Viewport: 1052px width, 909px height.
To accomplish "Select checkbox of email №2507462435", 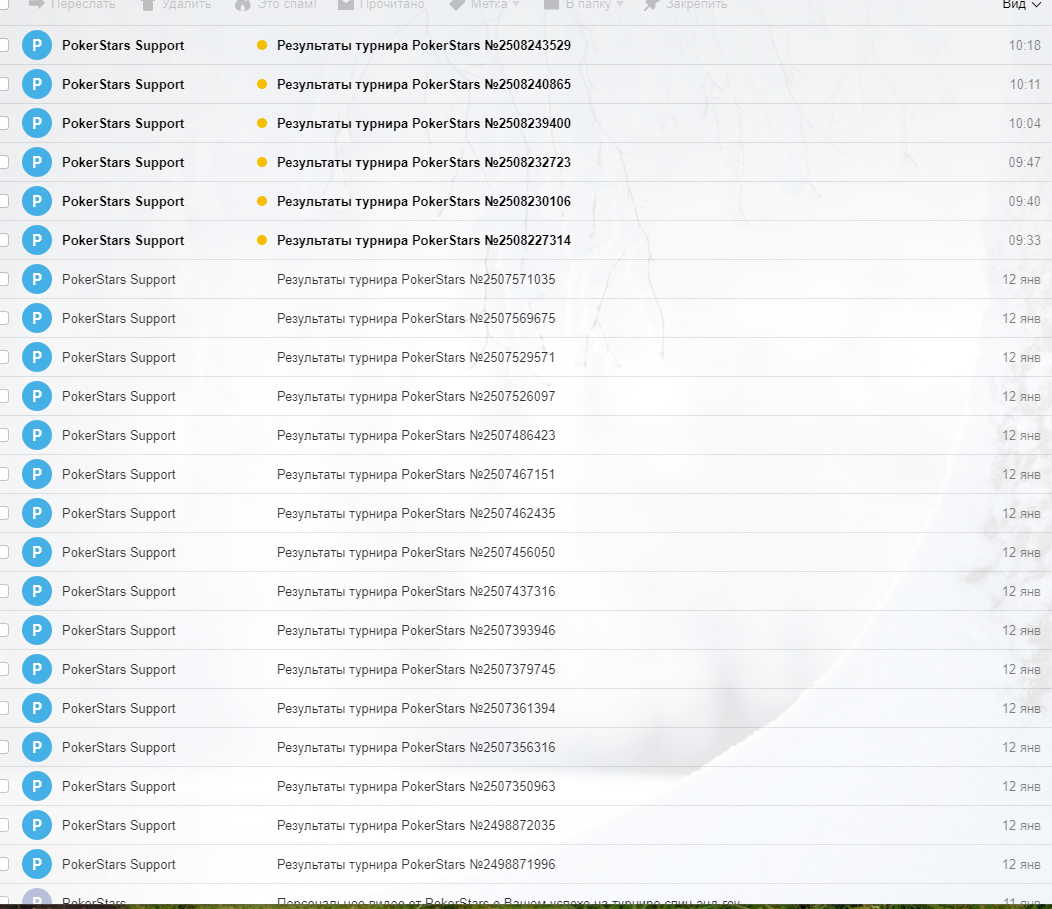I will [3, 513].
